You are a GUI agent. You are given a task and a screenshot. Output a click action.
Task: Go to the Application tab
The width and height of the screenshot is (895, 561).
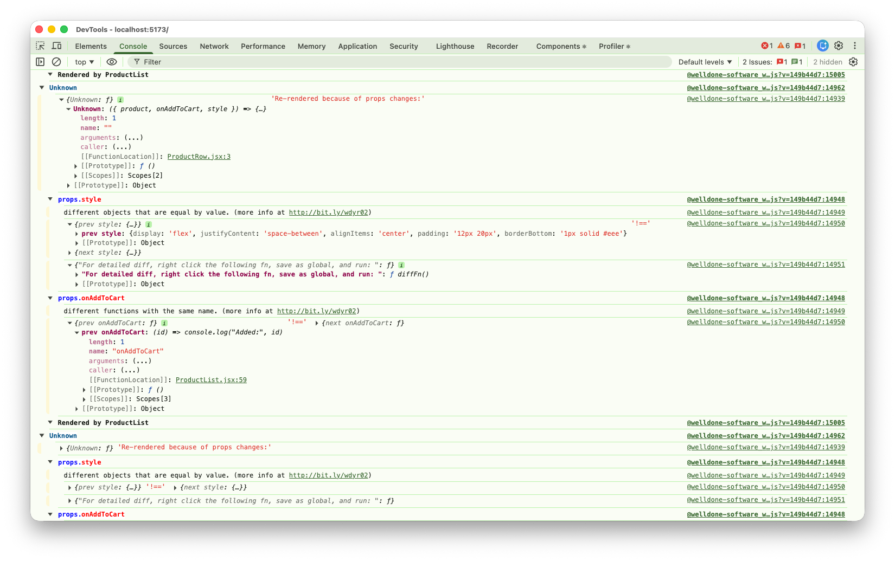(357, 46)
